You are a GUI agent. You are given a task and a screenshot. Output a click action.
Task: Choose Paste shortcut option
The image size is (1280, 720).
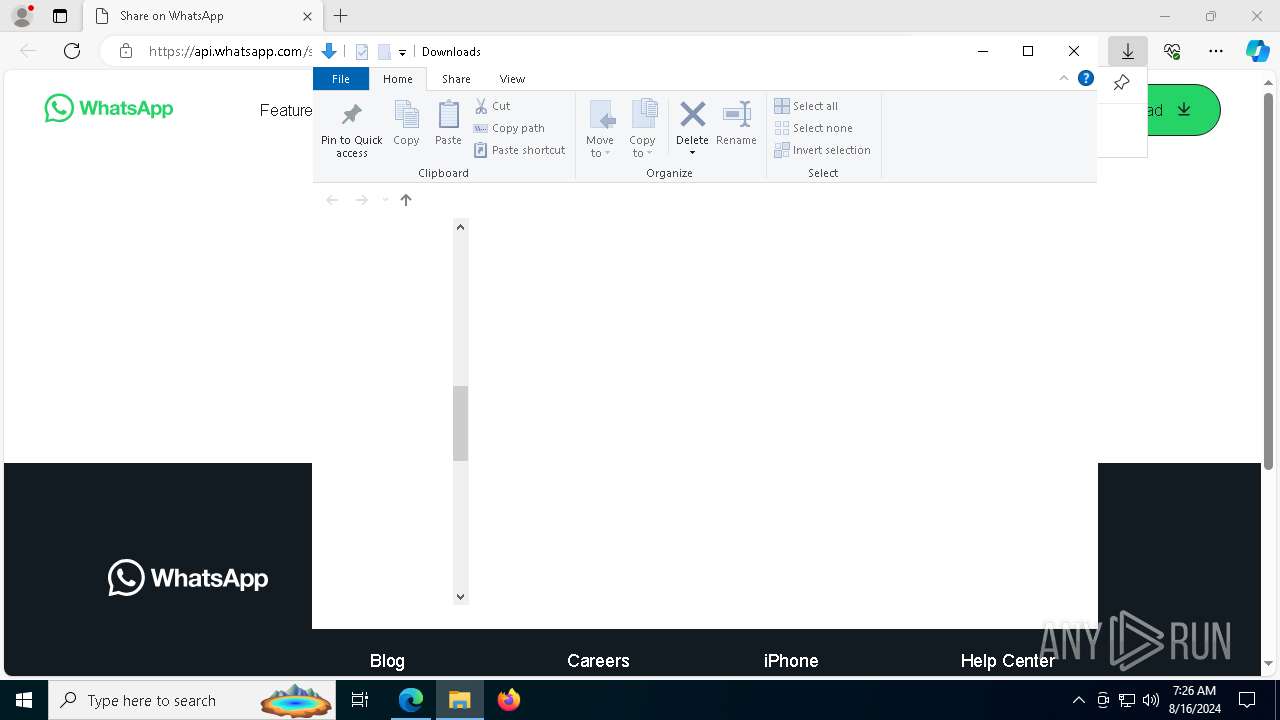(x=520, y=150)
